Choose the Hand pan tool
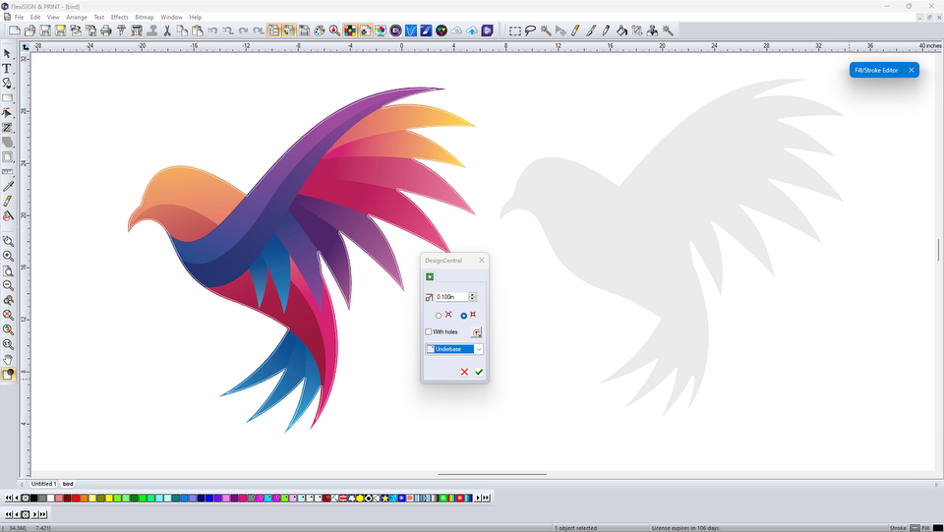The width and height of the screenshot is (944, 532). pyautogui.click(x=8, y=359)
